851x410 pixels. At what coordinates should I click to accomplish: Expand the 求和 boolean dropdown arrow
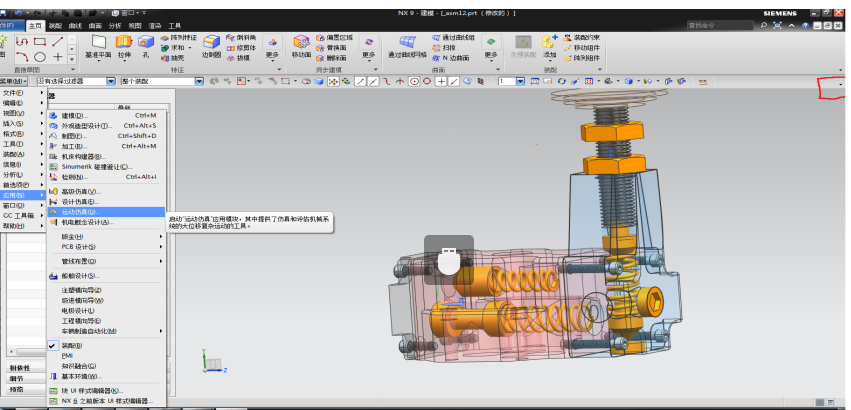(x=190, y=48)
